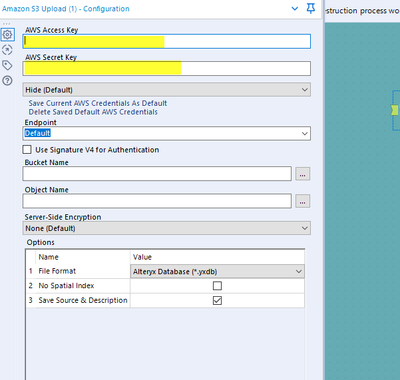The image size is (400, 380).
Task: Click row number 1 in Options table
Action: tap(31, 271)
